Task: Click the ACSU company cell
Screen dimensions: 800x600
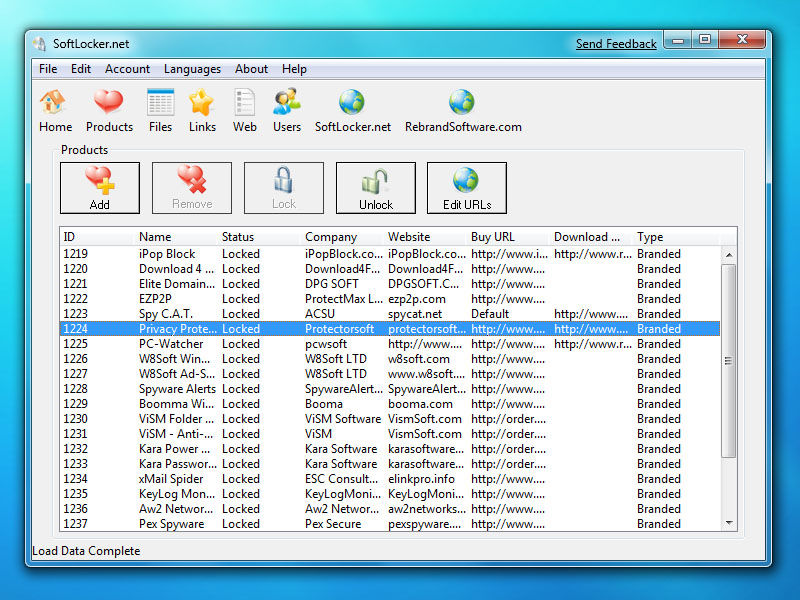Action: [x=320, y=314]
